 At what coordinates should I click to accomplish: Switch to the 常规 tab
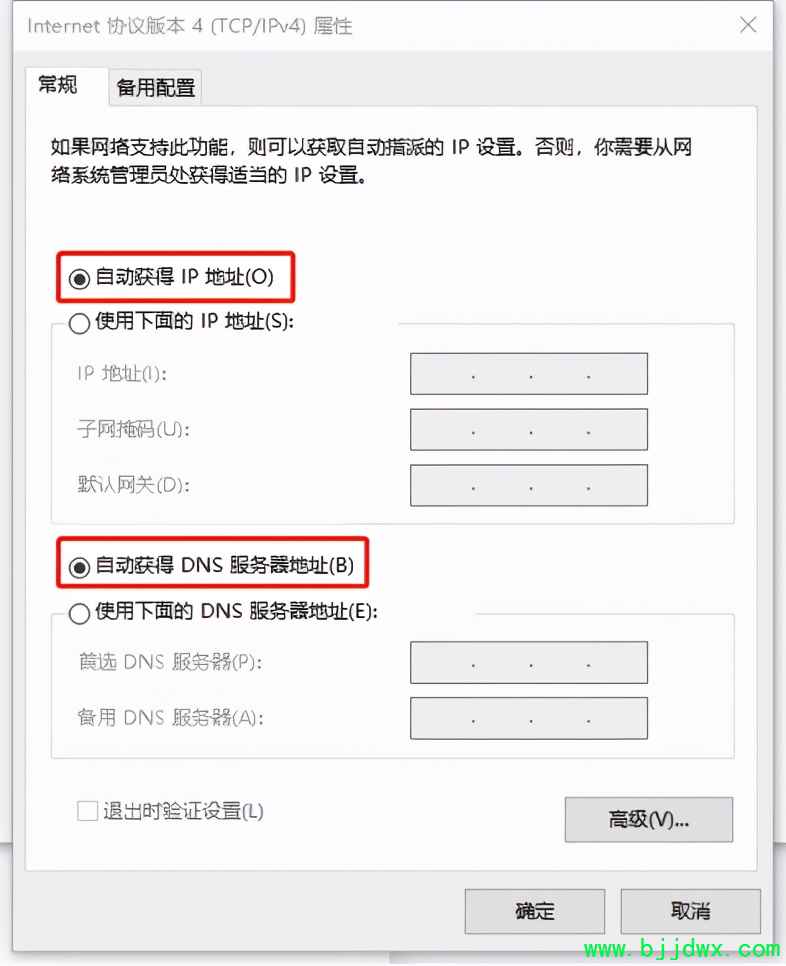59,84
